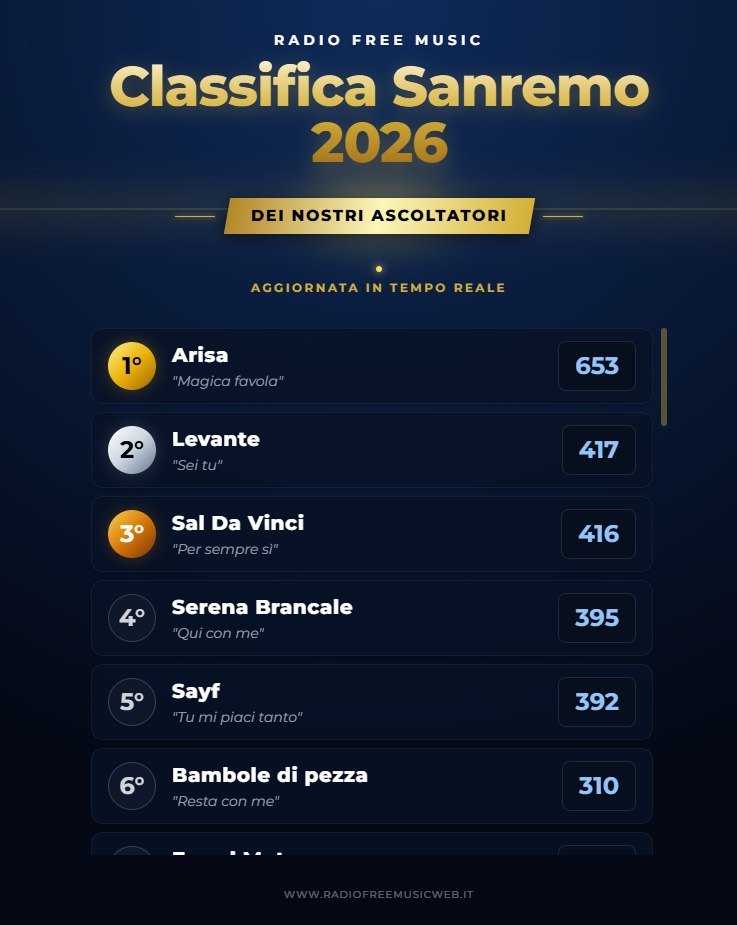
Task: Select the "Per sempre sì" song title
Action: point(225,549)
